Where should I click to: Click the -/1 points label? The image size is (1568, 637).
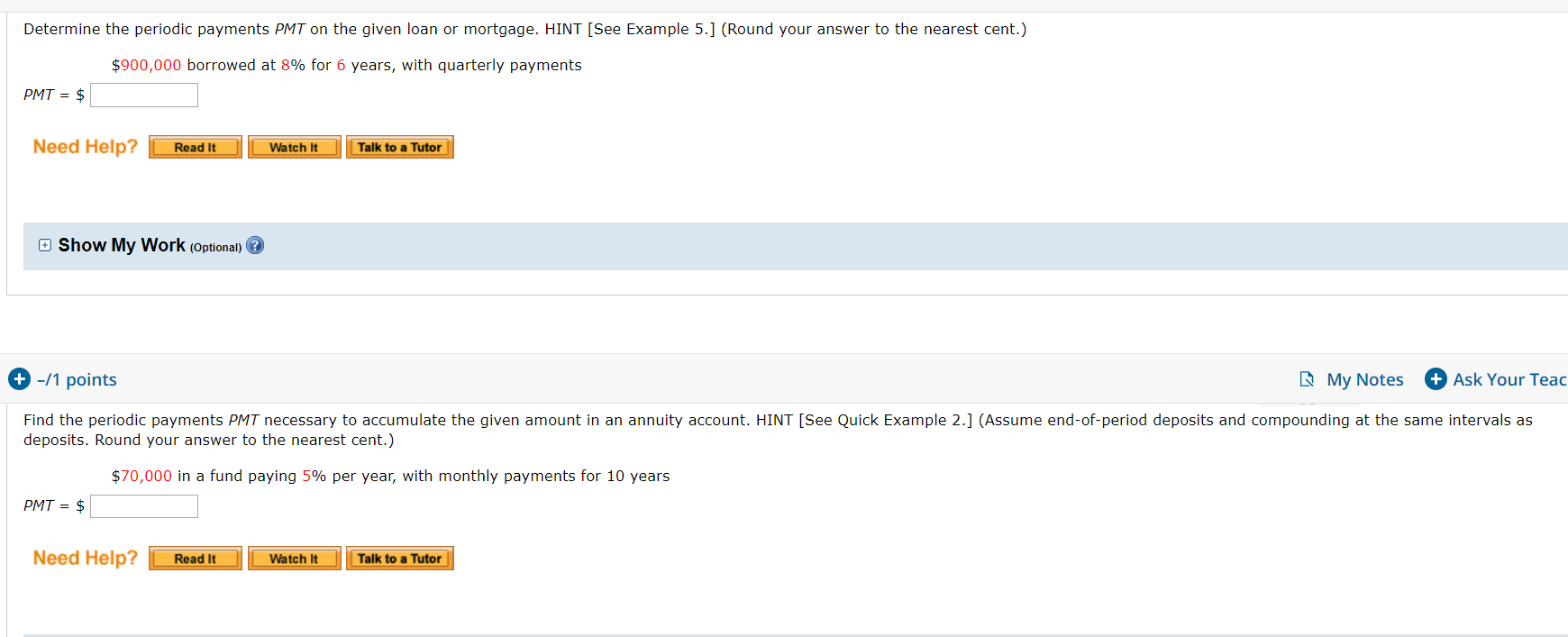tap(77, 380)
